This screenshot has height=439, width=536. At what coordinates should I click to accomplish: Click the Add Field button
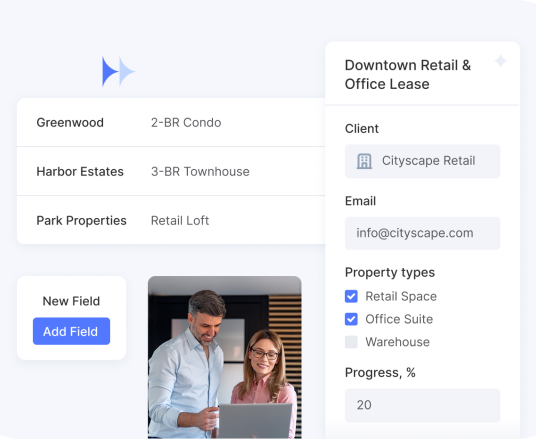71,331
